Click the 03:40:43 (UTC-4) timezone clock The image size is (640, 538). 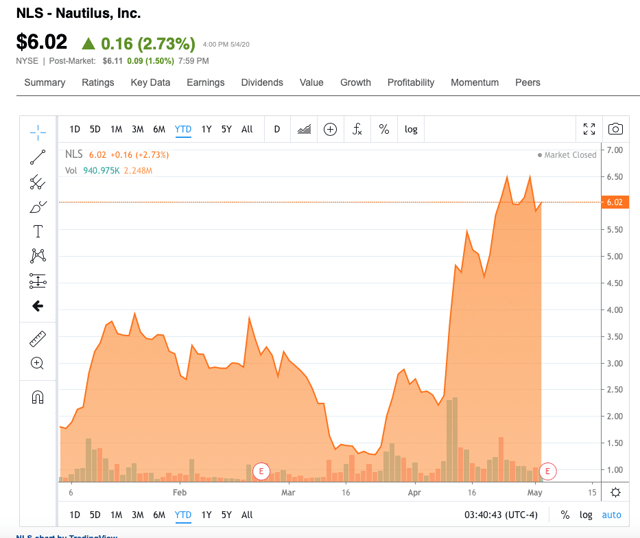(x=501, y=515)
